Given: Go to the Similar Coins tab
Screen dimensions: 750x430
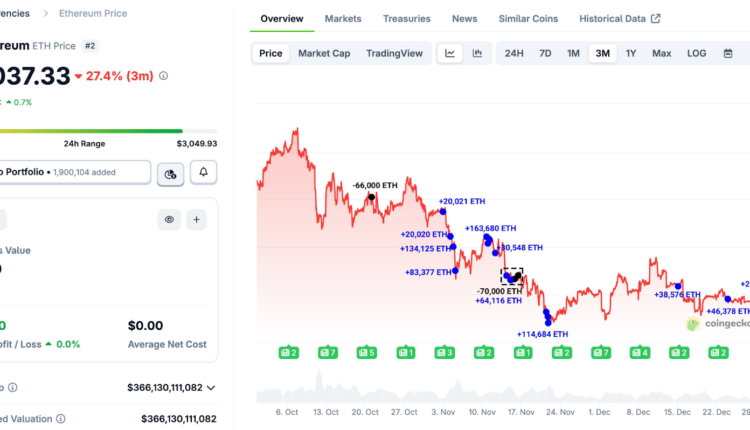Looking at the screenshot, I should point(529,18).
